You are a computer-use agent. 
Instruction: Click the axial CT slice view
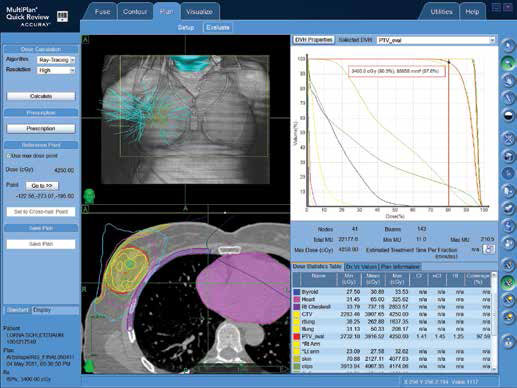pyautogui.click(x=185, y=289)
